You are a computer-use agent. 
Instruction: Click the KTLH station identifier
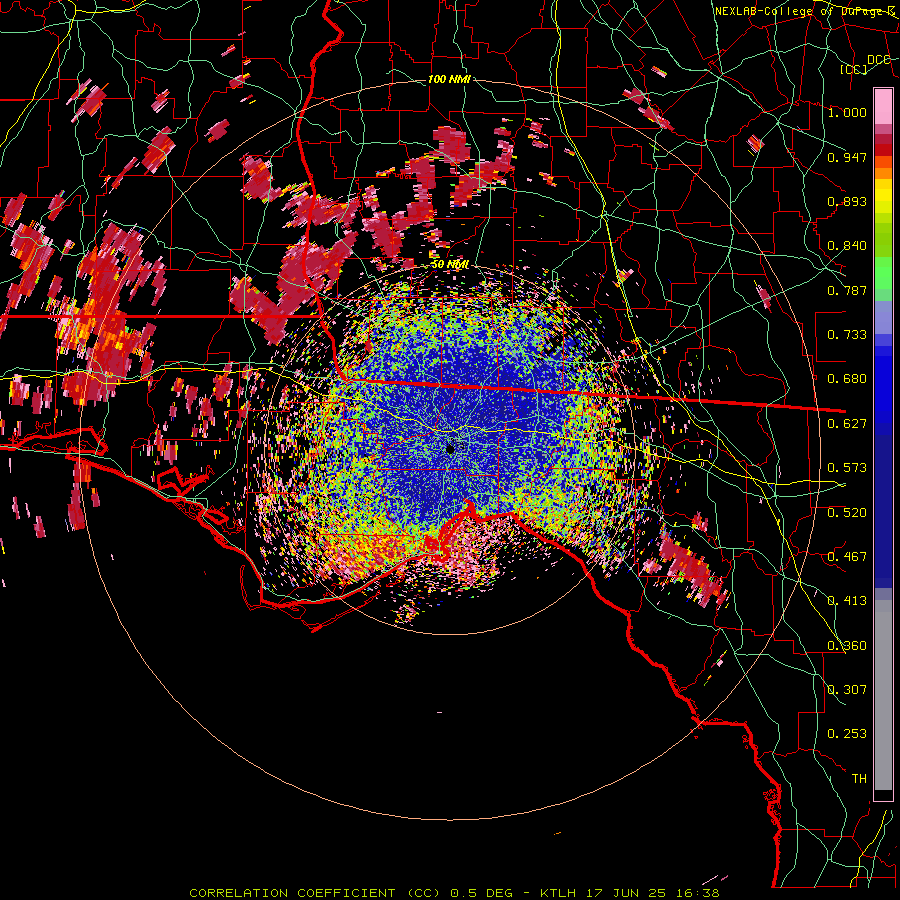point(557,893)
